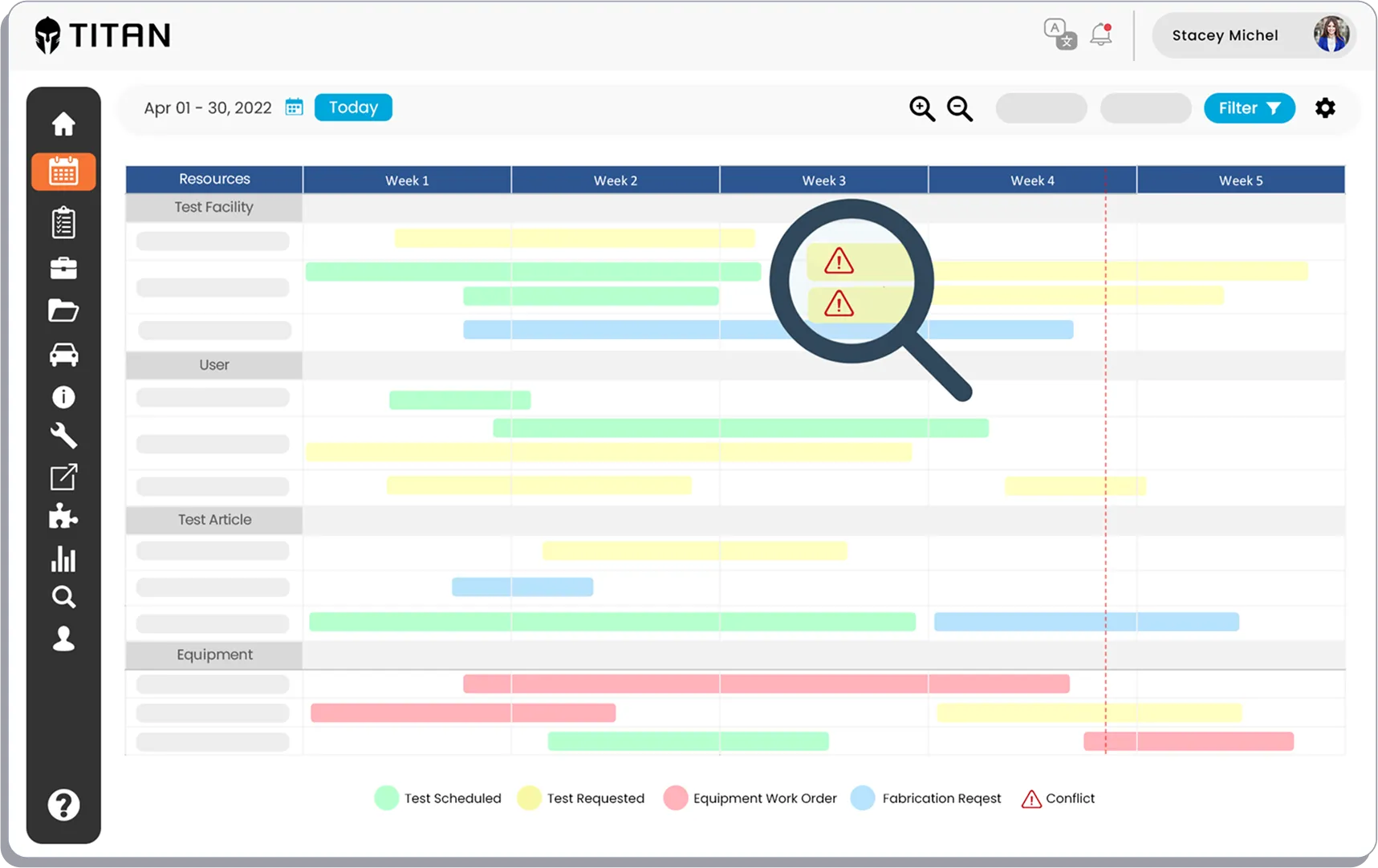Open the bar chart reports section
The height and width of the screenshot is (868, 1378).
63,559
